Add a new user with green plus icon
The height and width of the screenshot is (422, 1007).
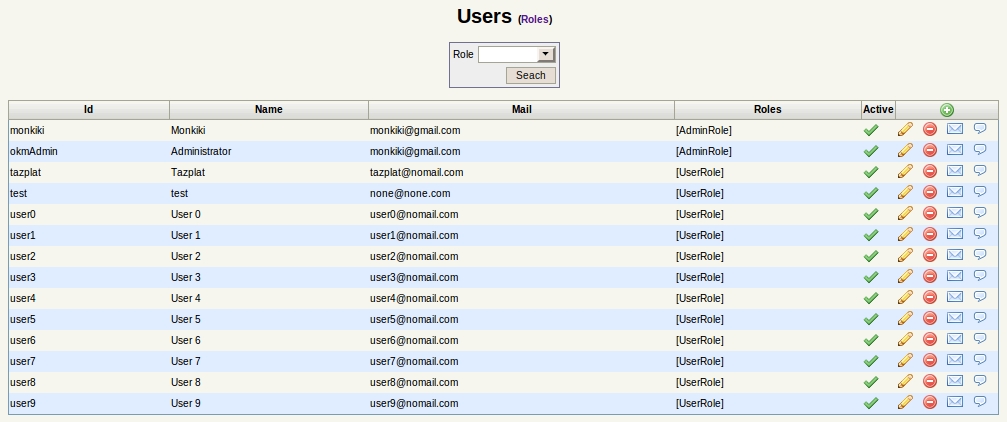pos(947,110)
